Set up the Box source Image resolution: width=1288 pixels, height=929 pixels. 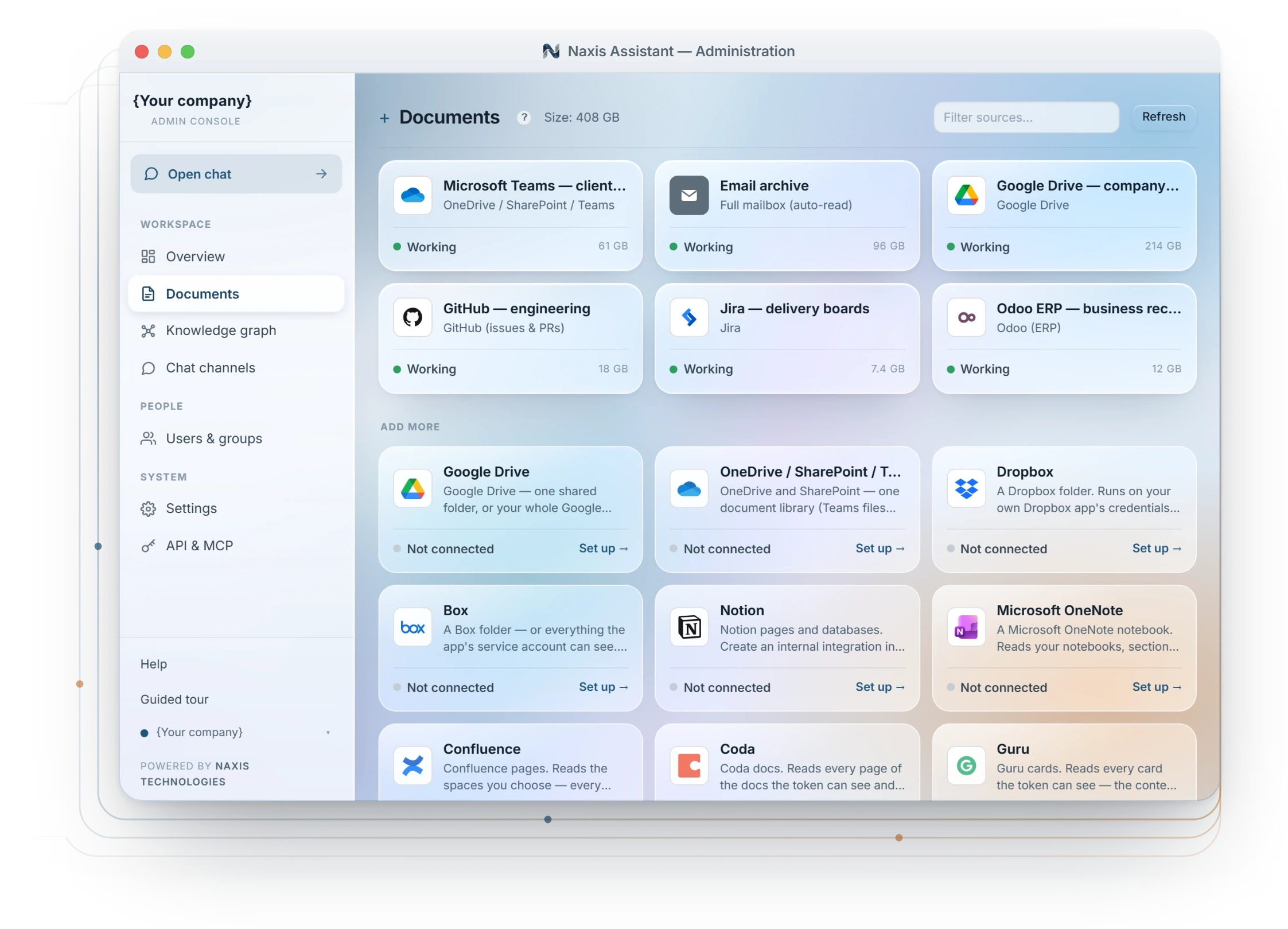coord(602,687)
